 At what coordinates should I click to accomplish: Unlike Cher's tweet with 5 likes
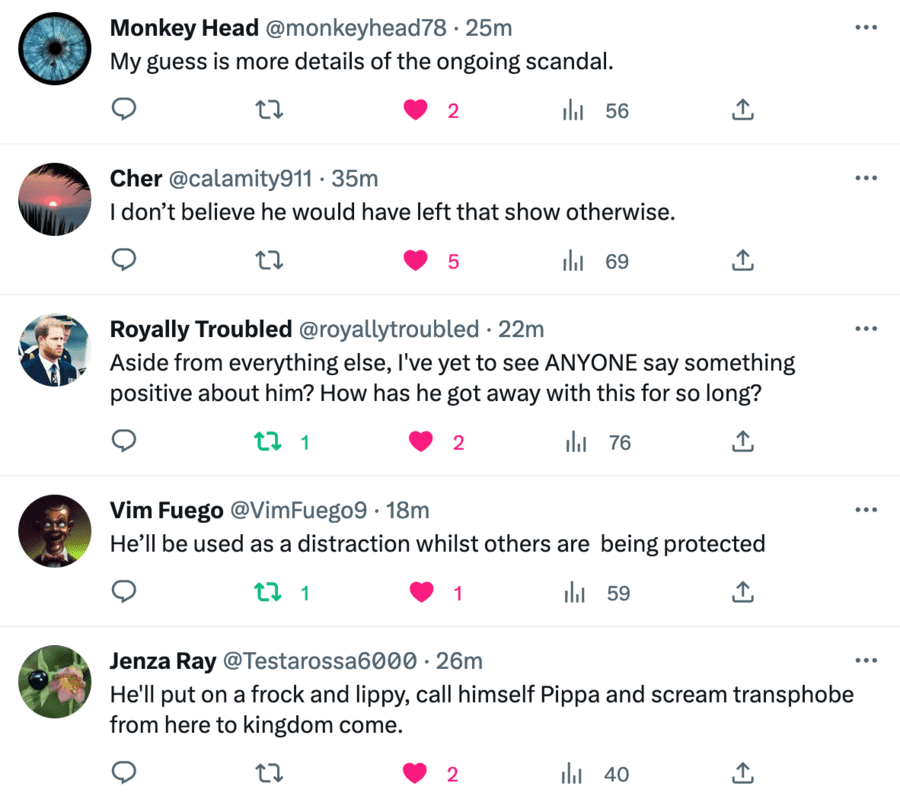point(415,260)
